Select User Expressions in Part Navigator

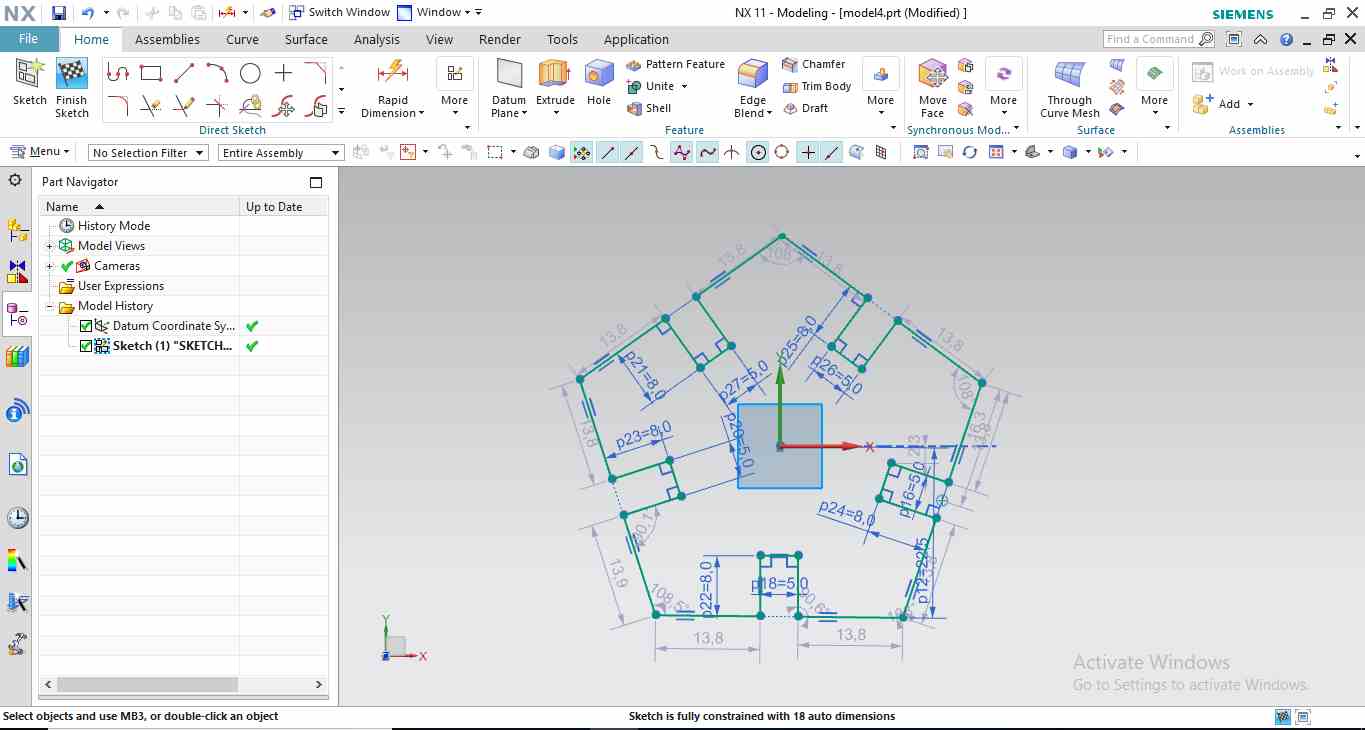pyautogui.click(x=120, y=286)
